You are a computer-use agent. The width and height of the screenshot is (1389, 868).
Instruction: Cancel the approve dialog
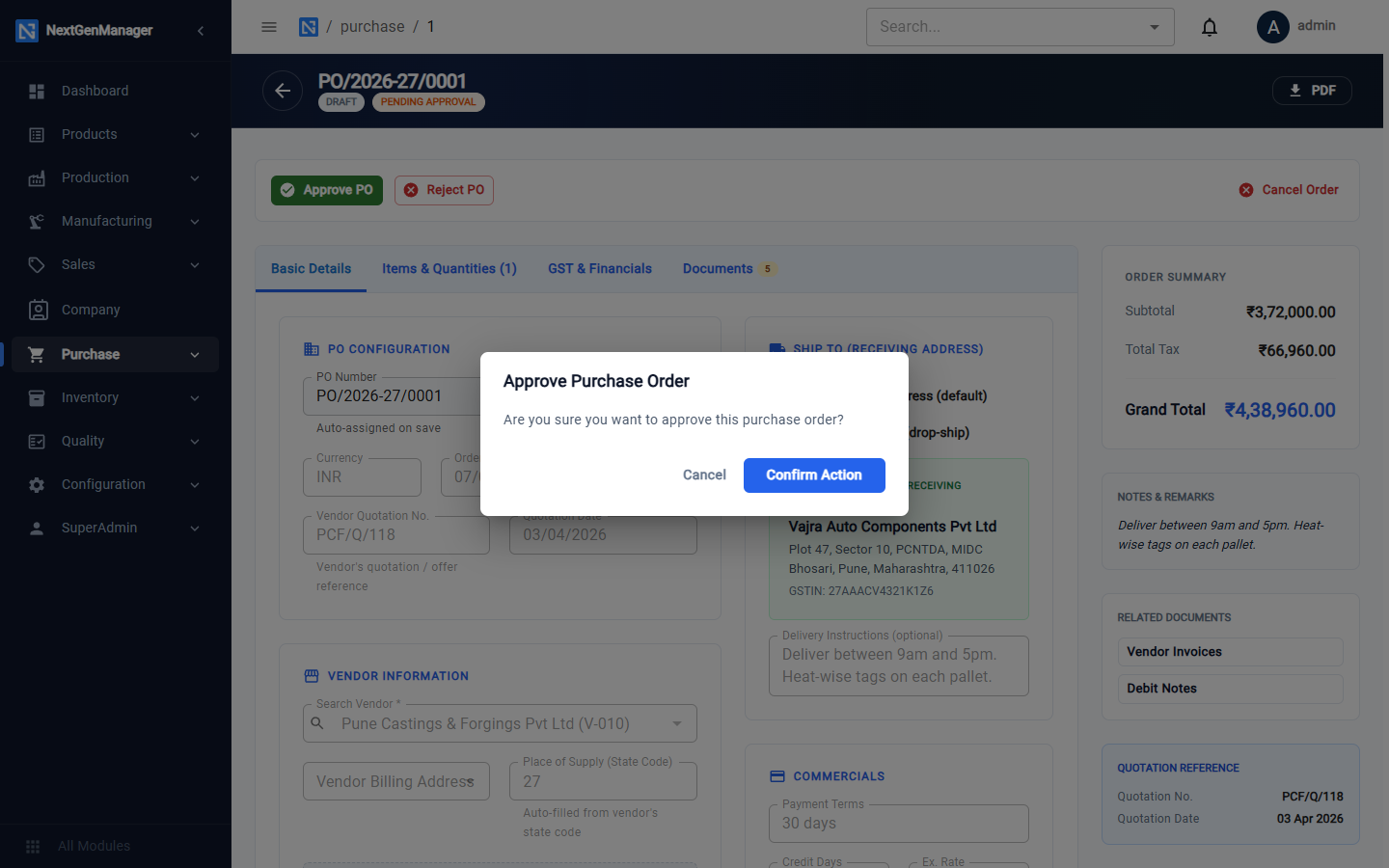click(704, 475)
